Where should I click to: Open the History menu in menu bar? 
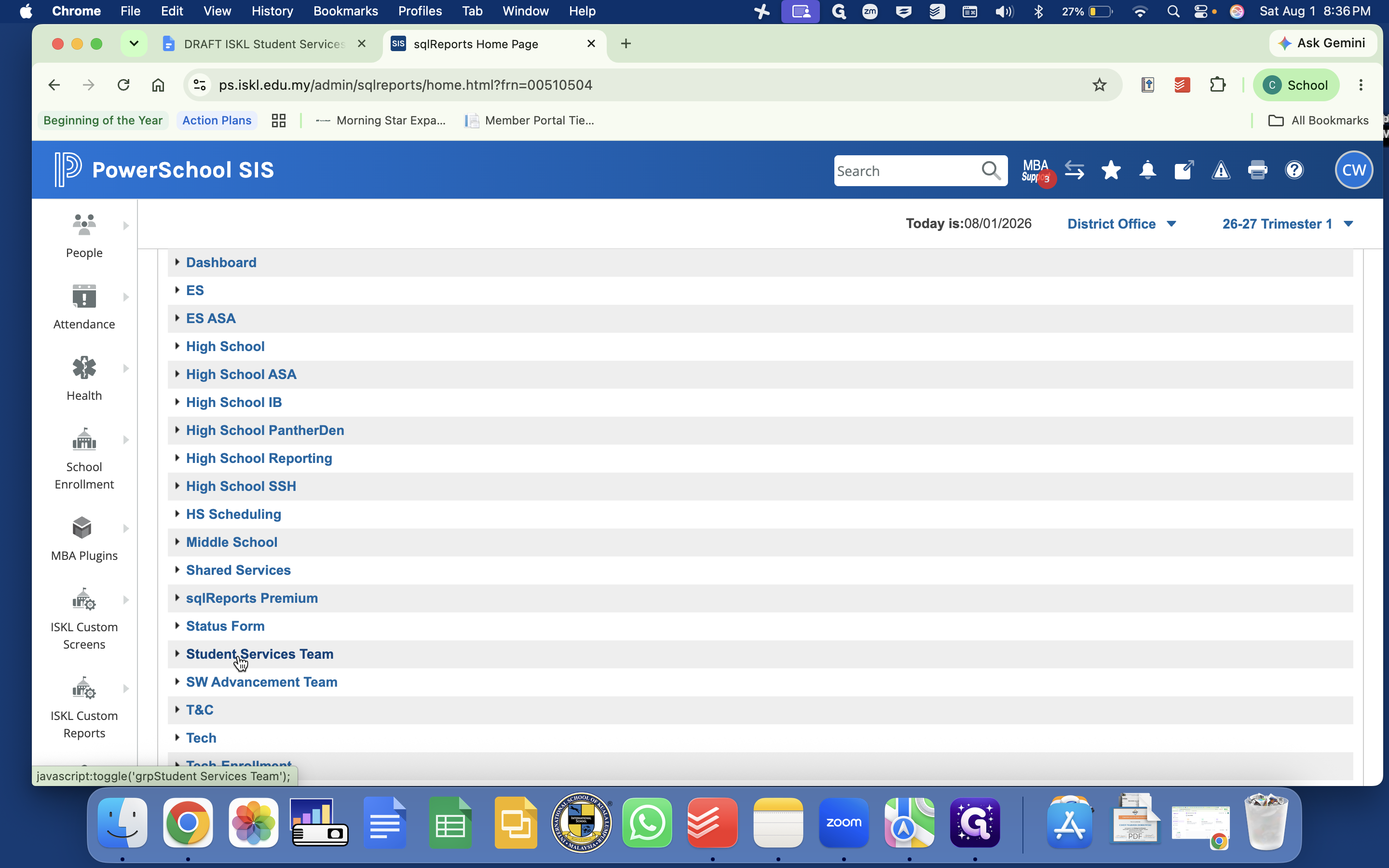(x=272, y=11)
